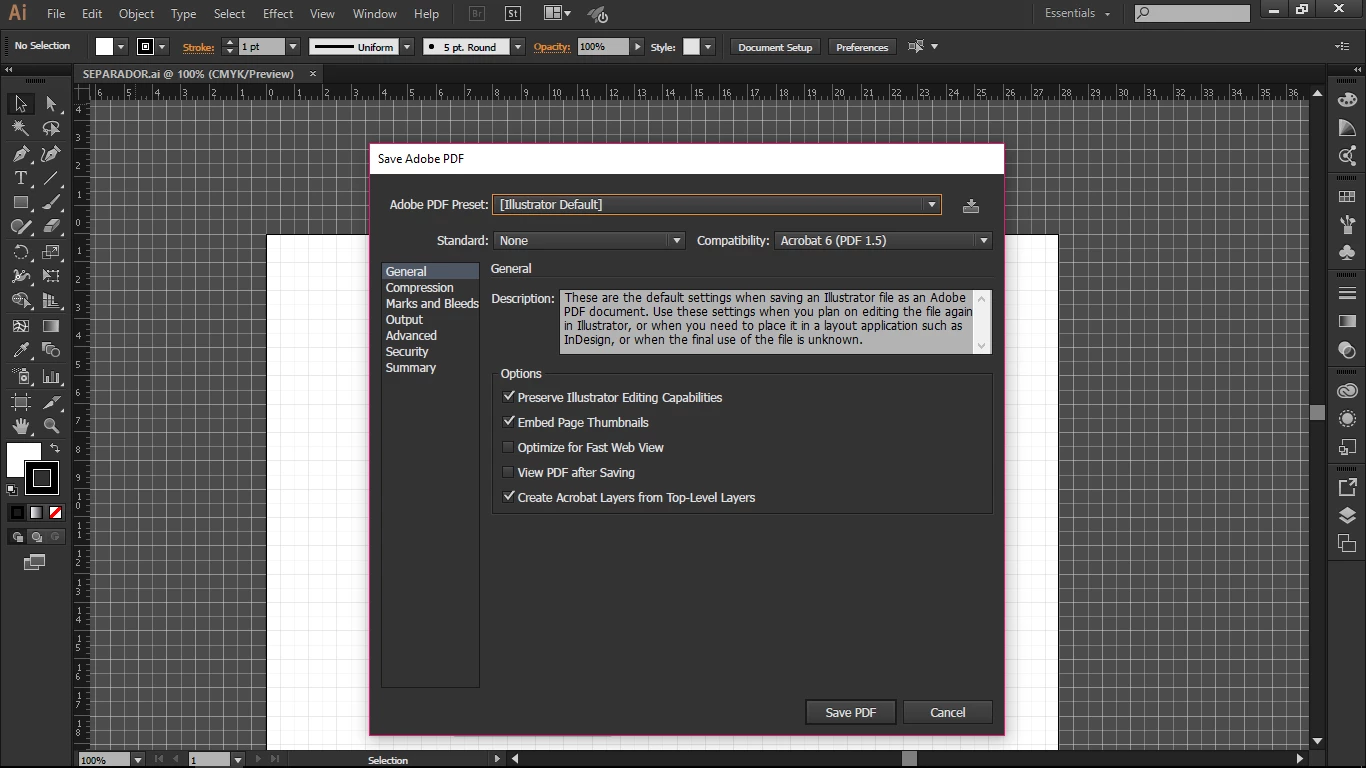Select the Artboard tool
Image resolution: width=1366 pixels, height=768 pixels.
(20, 401)
